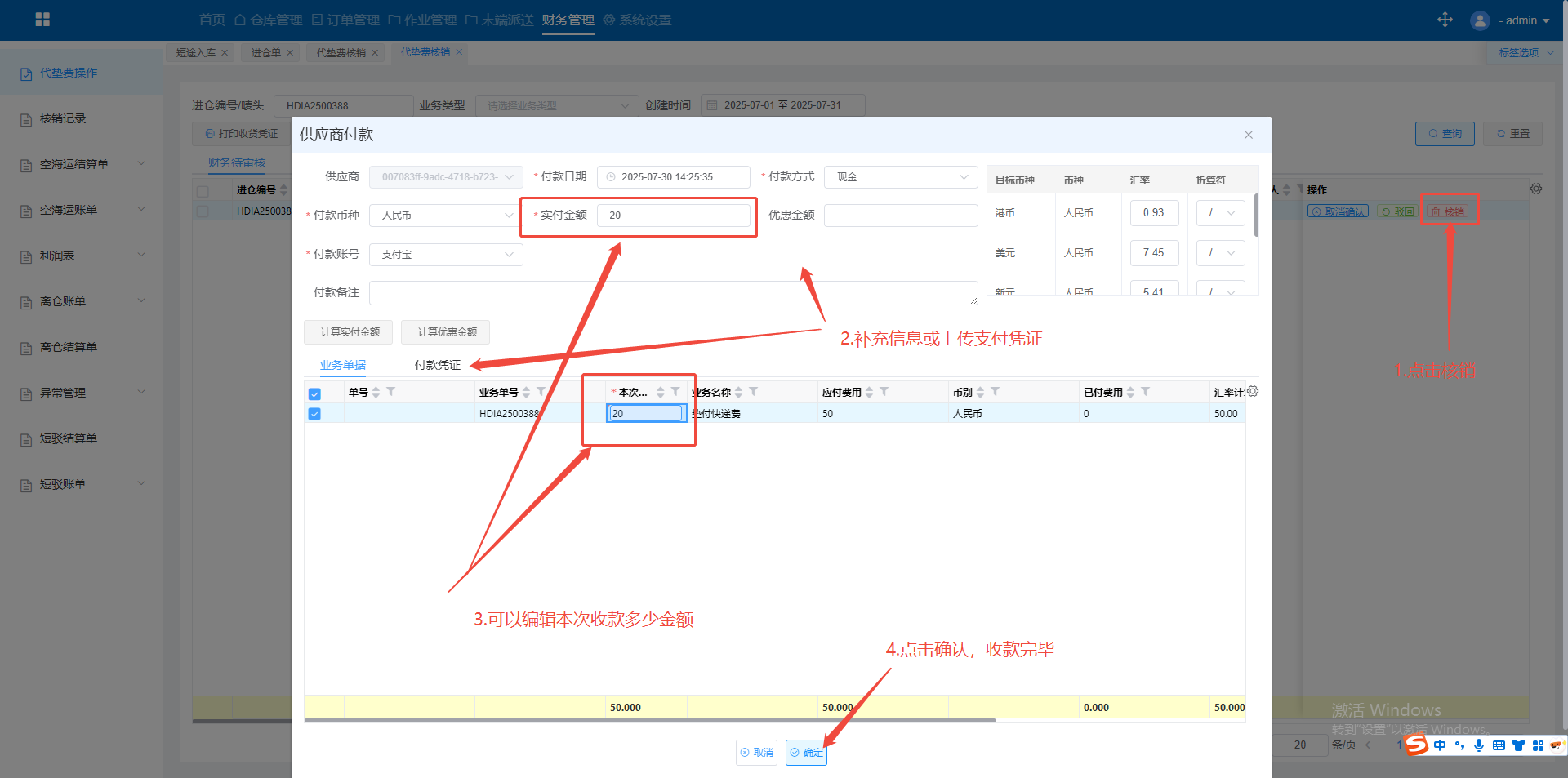The height and width of the screenshot is (778, 1568).
Task: Click the 实付金额 input field
Action: point(673,216)
